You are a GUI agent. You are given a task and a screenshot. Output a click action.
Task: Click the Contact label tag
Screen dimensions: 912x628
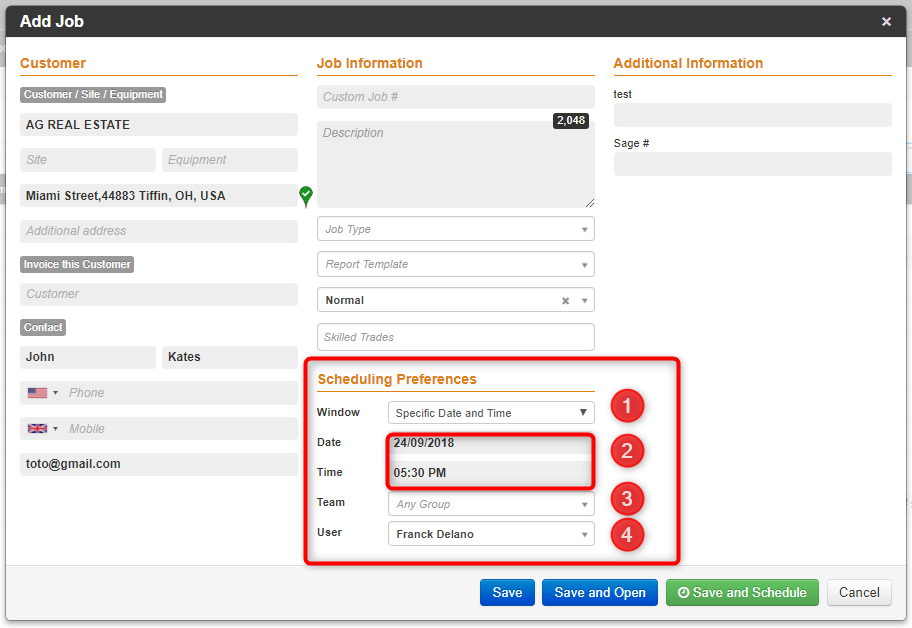coord(43,327)
